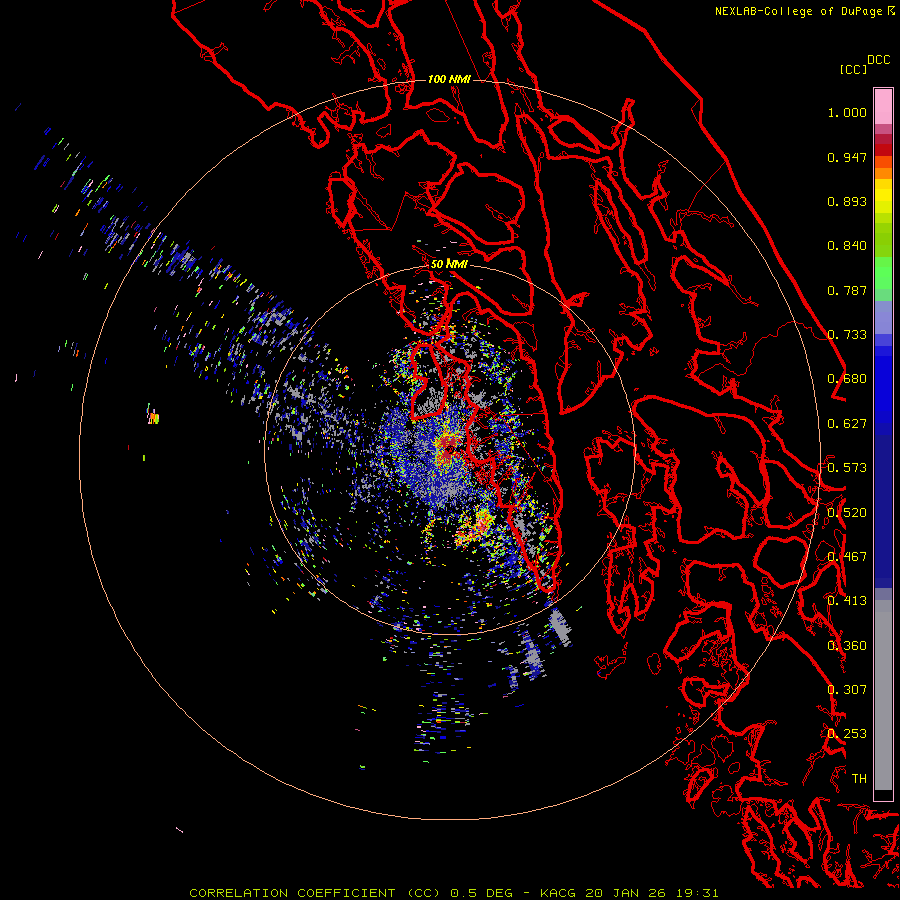Click the 0.947 scale value

(x=847, y=157)
